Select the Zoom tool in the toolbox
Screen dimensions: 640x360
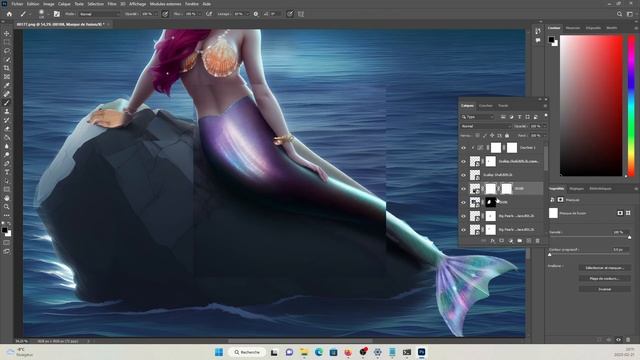[7, 207]
